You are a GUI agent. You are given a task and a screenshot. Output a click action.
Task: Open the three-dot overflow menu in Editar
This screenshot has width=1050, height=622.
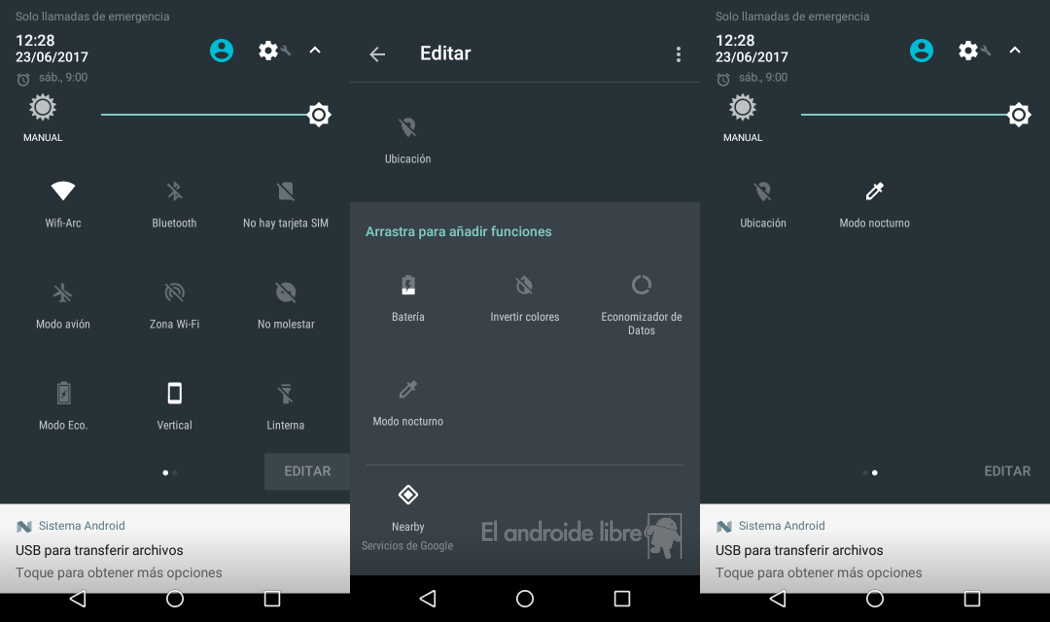pyautogui.click(x=678, y=54)
